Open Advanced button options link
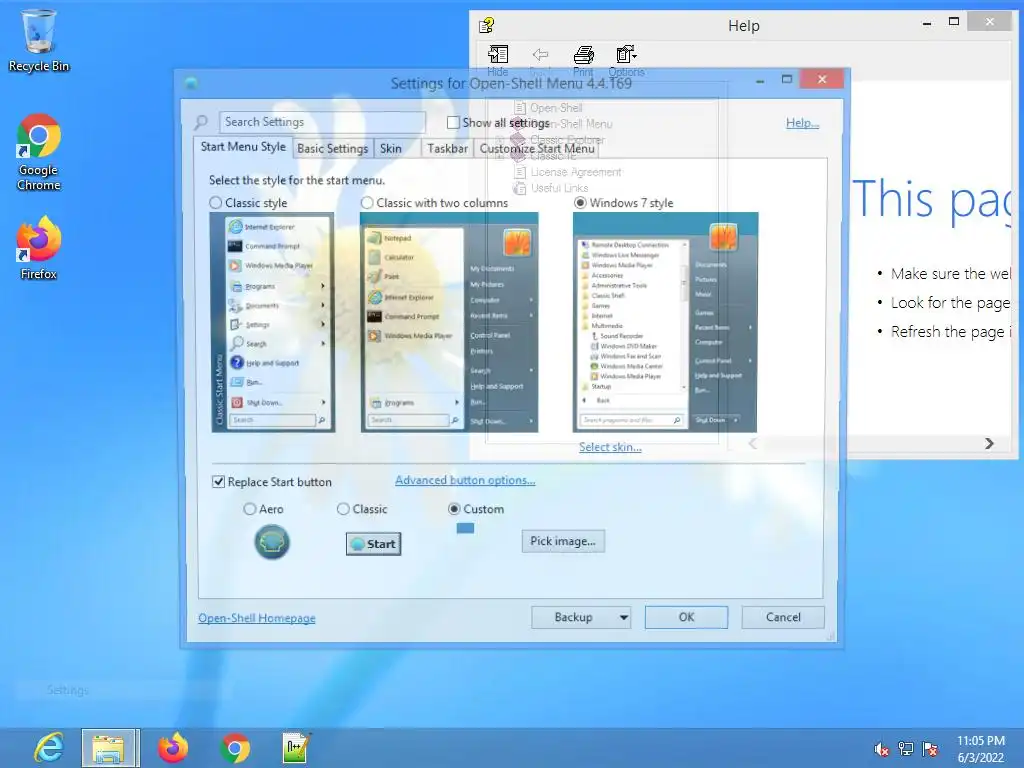 465,480
